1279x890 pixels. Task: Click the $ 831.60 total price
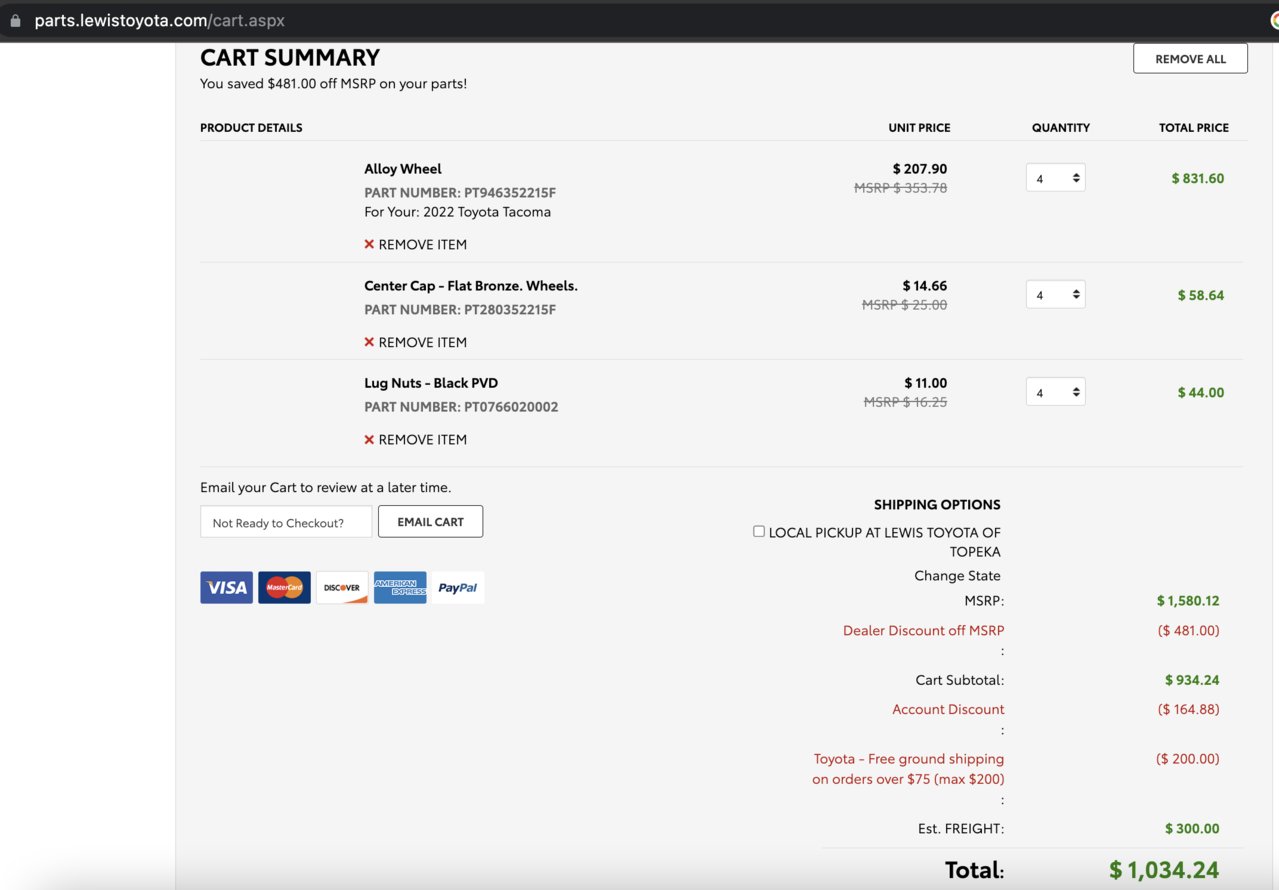pyautogui.click(x=1198, y=178)
